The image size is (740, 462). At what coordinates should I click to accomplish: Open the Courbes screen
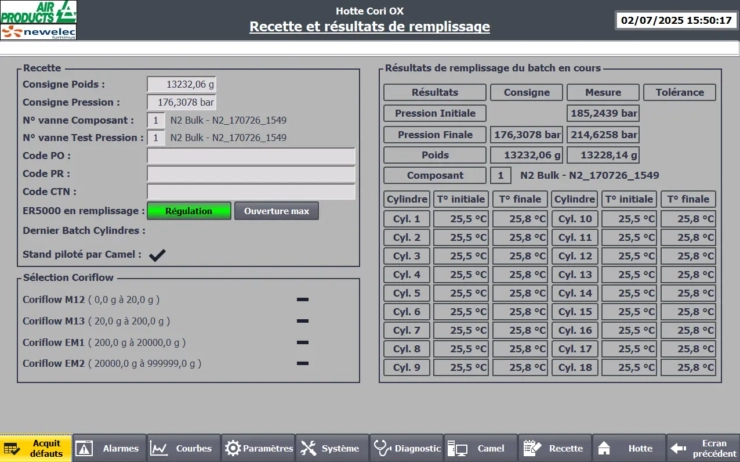pyautogui.click(x=184, y=448)
